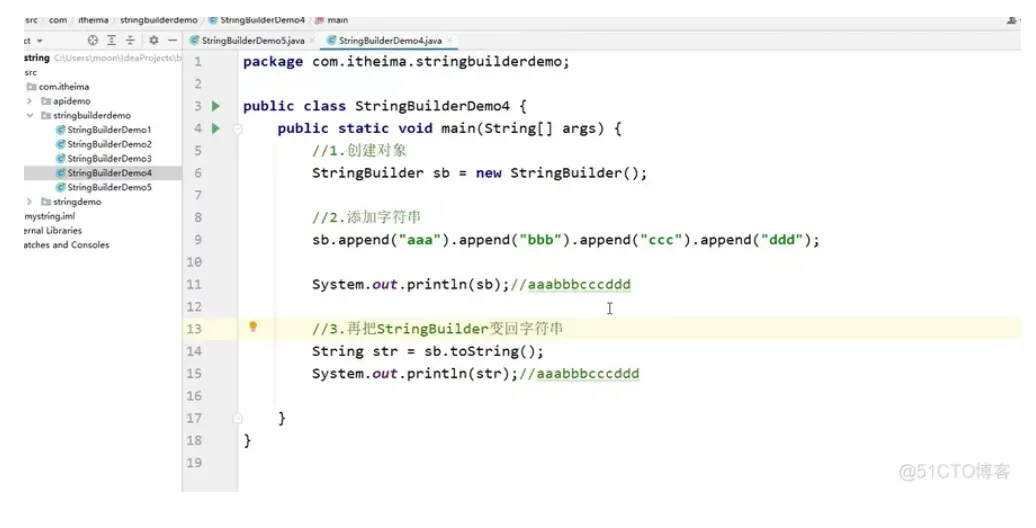Click highlighted comment on line 13
1036x528 pixels.
437,329
